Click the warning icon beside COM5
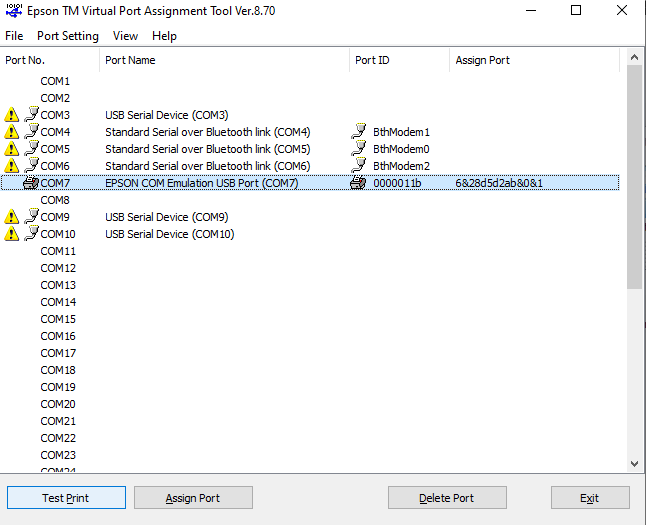 pyautogui.click(x=12, y=149)
